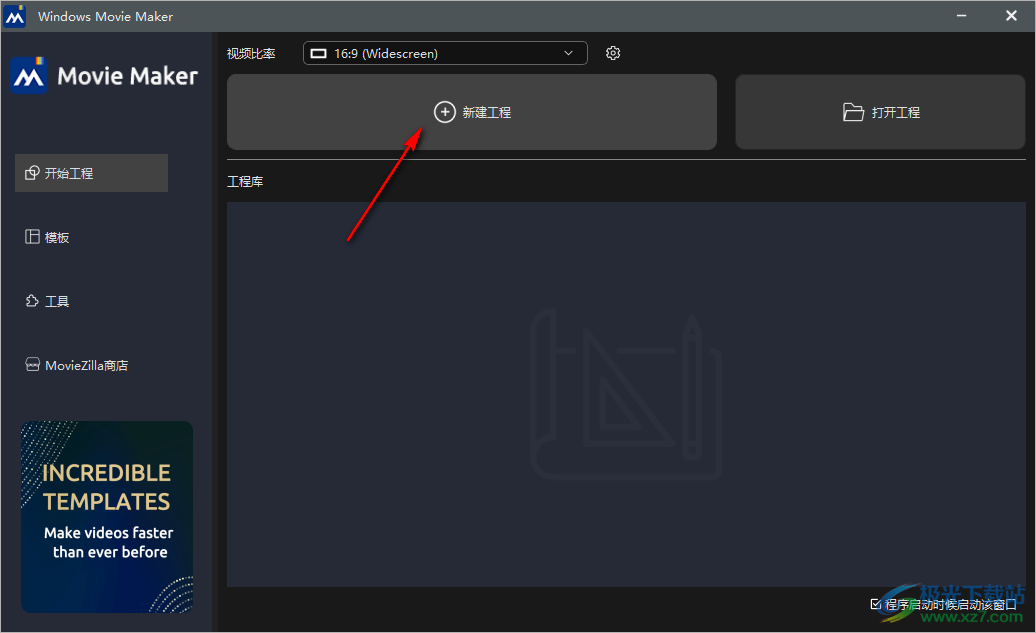Click the 视频比率 label
This screenshot has width=1036, height=633.
[x=251, y=54]
